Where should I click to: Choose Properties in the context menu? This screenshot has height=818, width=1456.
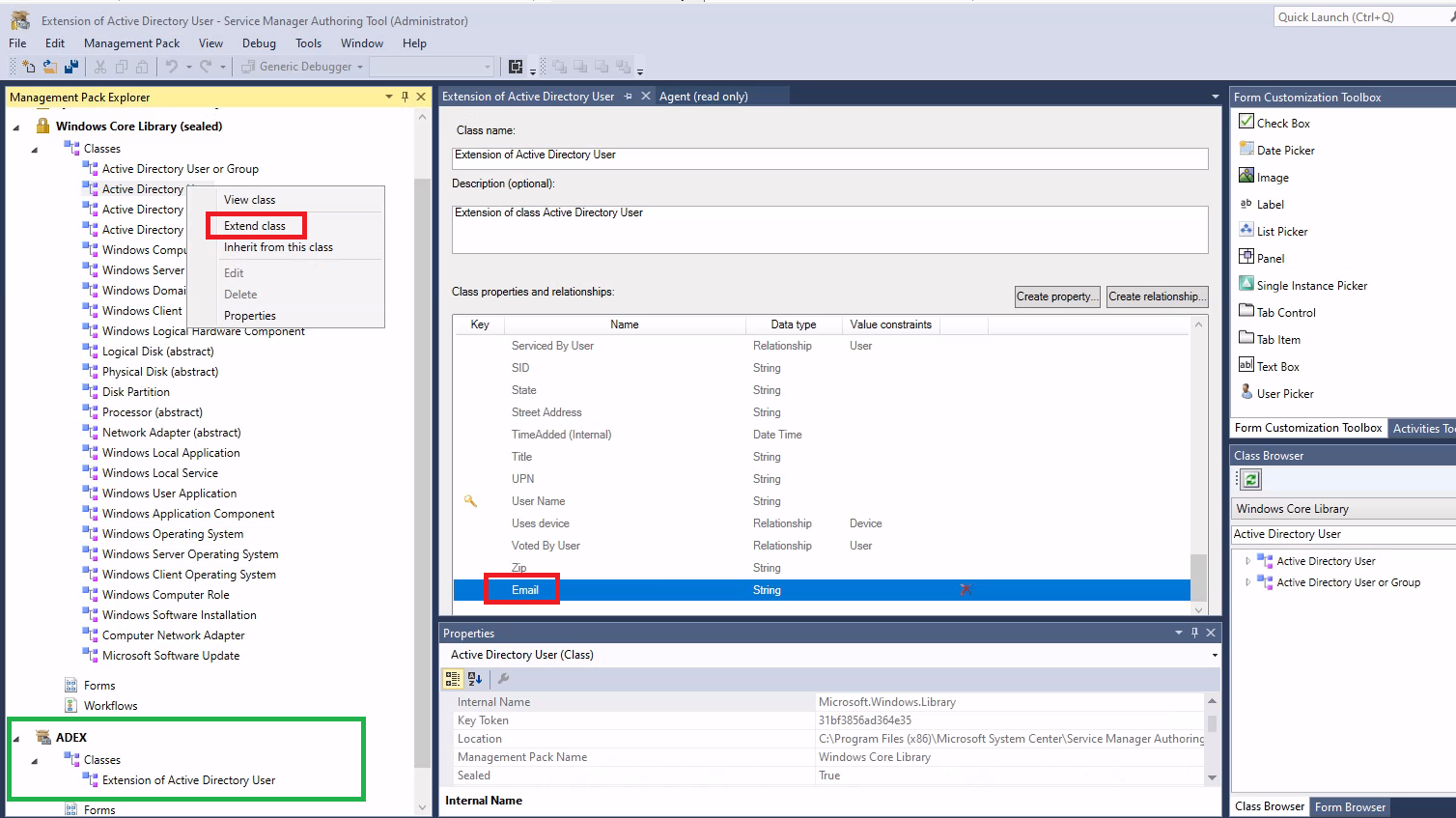250,316
